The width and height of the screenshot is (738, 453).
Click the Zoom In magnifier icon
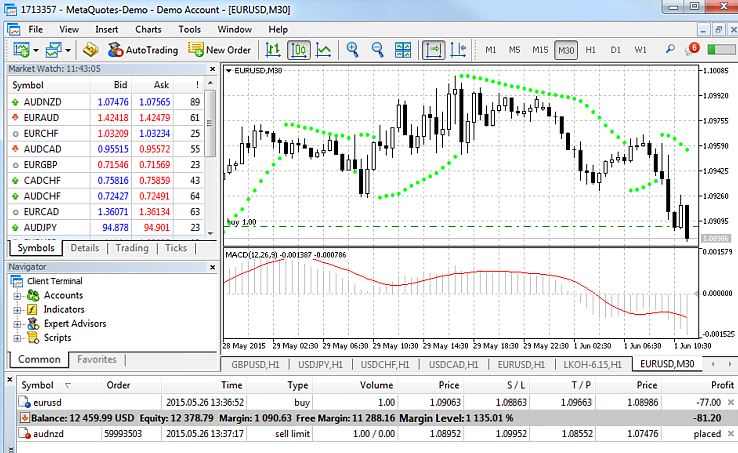click(352, 49)
